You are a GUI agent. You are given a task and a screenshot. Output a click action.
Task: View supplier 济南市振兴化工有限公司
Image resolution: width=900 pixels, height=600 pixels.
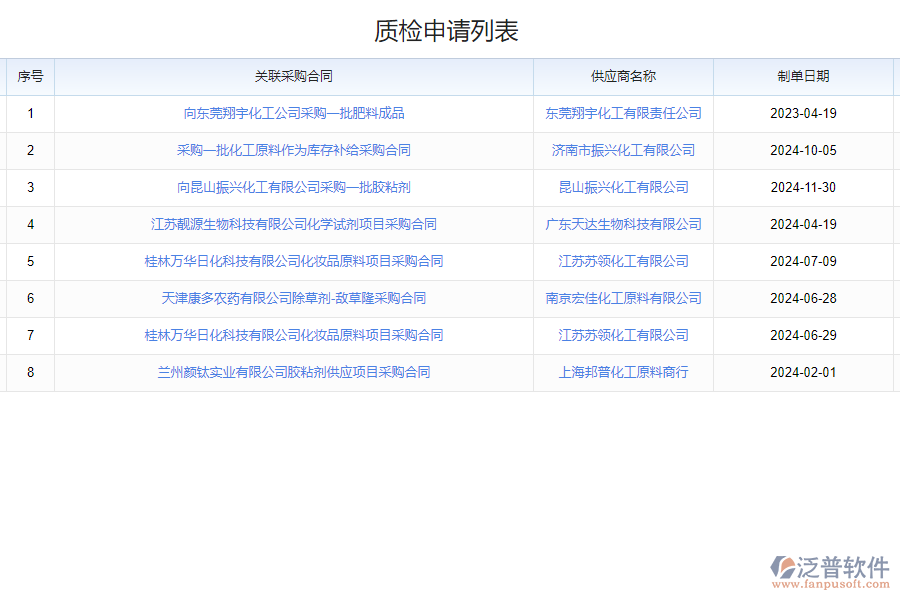click(622, 150)
